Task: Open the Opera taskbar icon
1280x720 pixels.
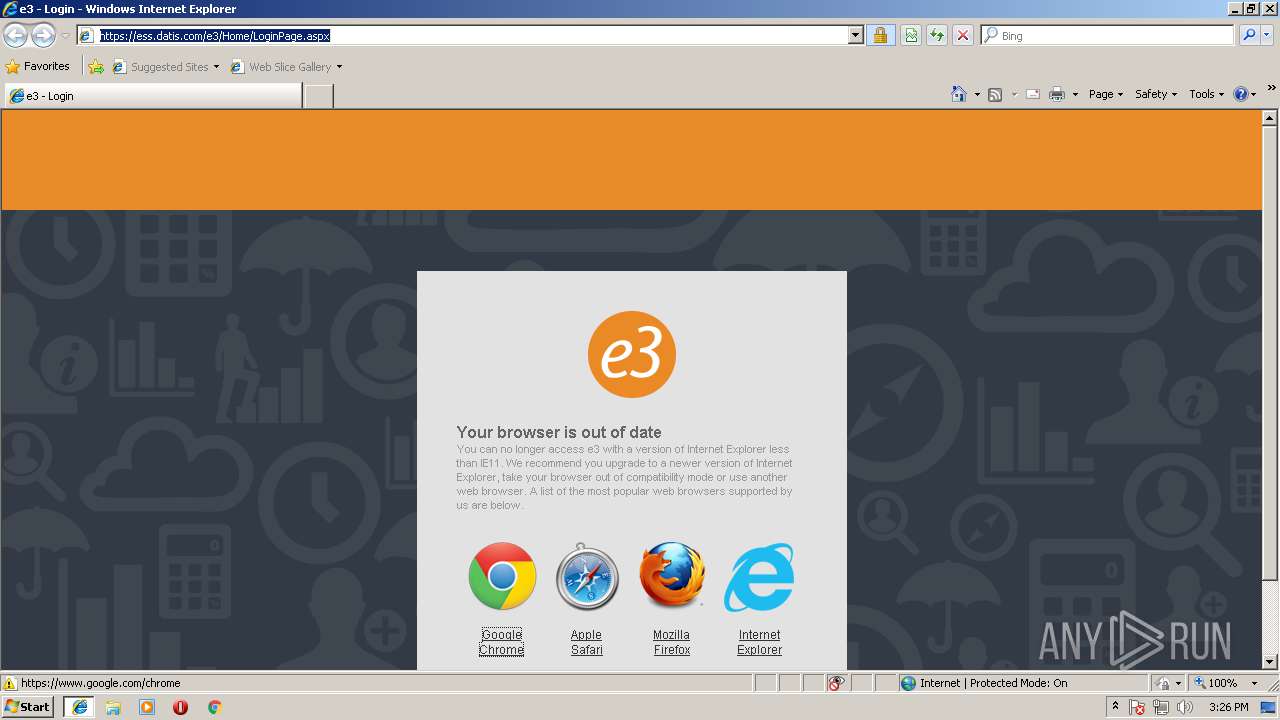Action: coord(180,707)
